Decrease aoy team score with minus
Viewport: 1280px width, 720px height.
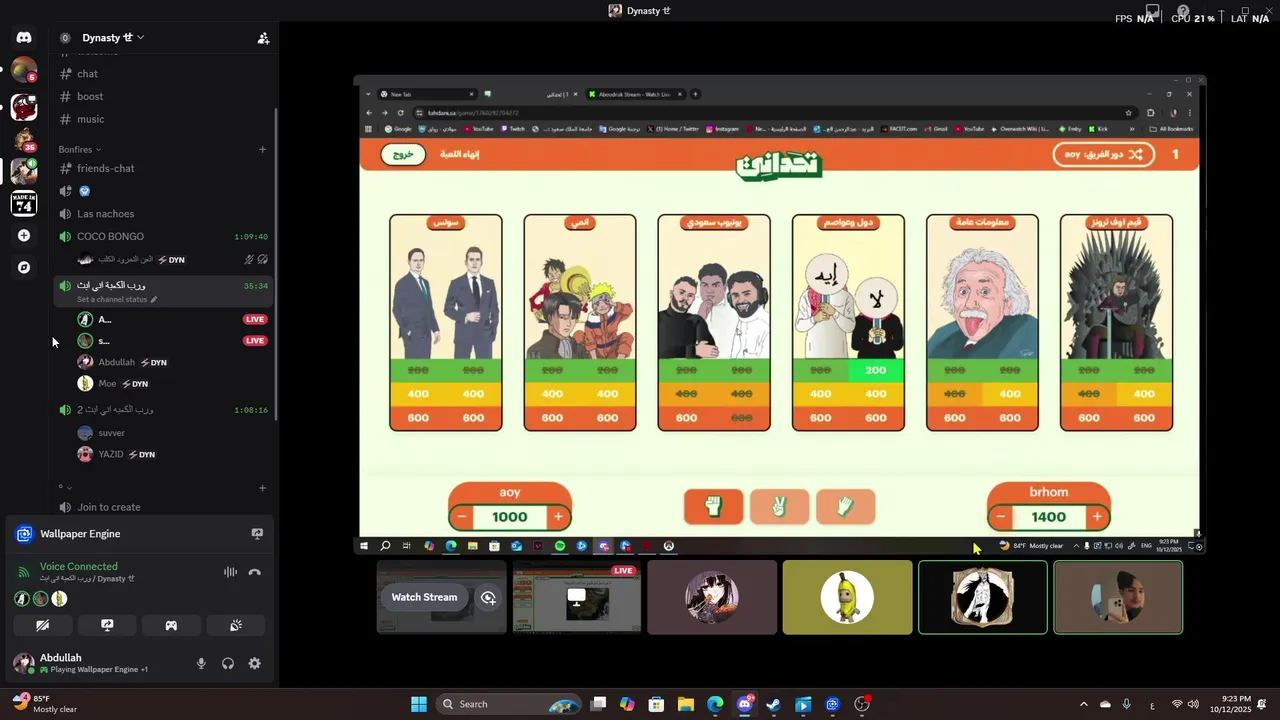click(x=461, y=517)
